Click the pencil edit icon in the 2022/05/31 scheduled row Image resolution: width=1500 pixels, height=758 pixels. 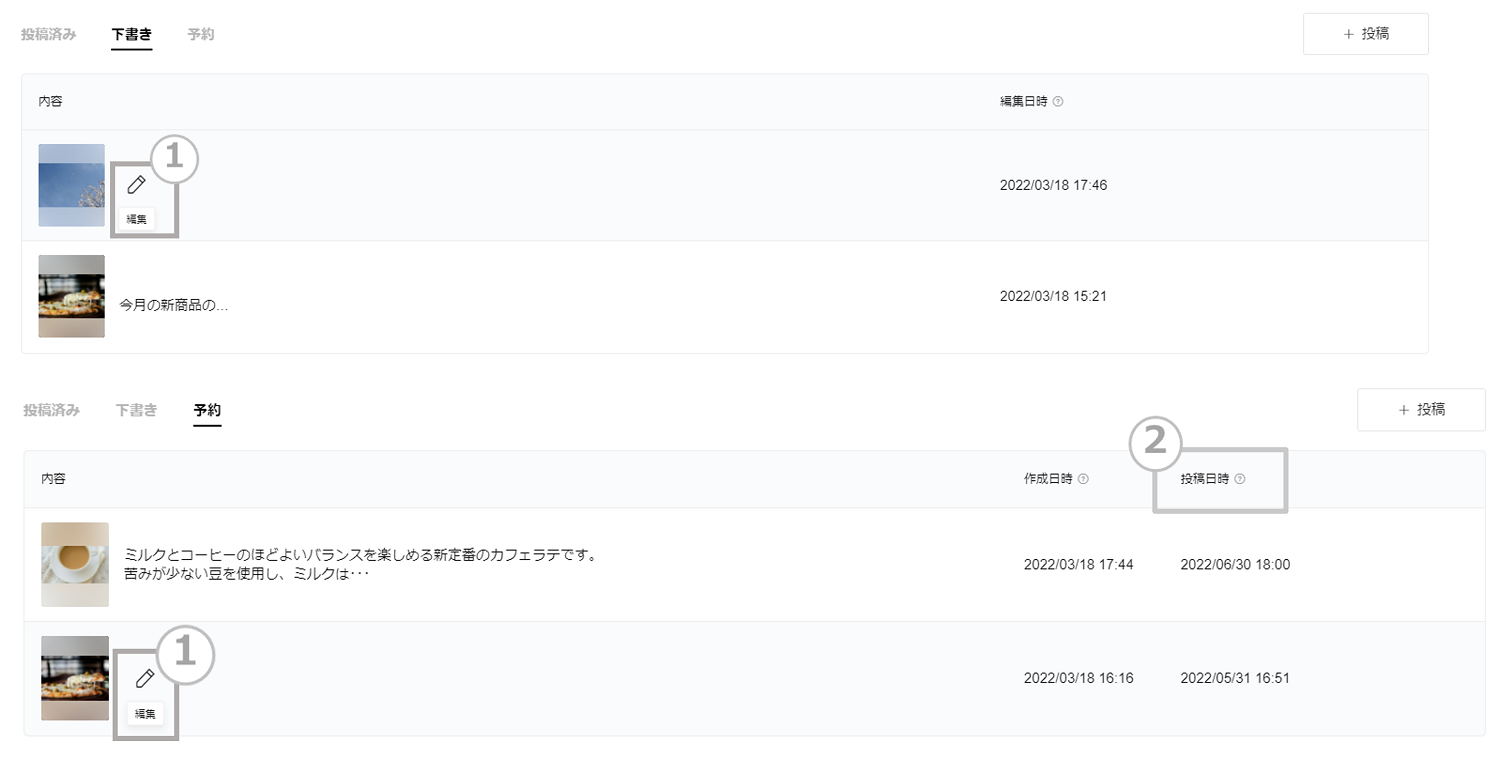point(145,679)
